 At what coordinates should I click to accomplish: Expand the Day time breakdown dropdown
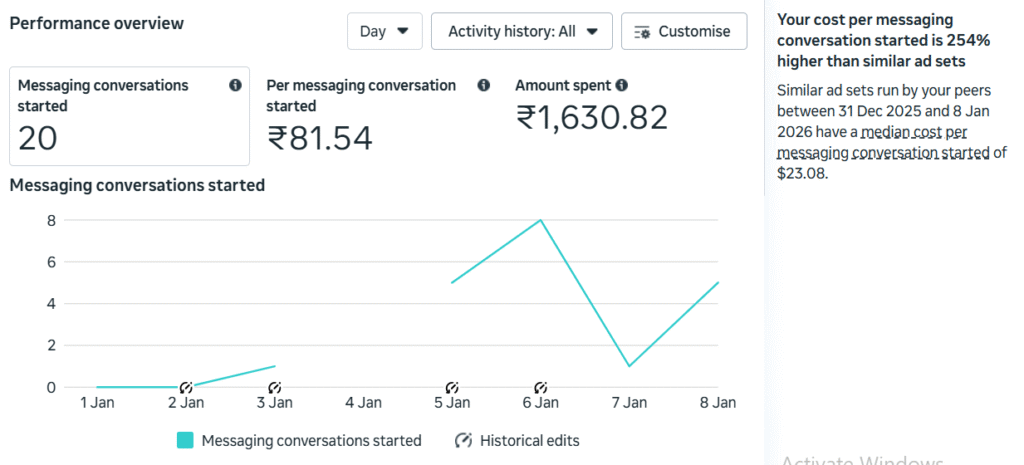coord(385,31)
